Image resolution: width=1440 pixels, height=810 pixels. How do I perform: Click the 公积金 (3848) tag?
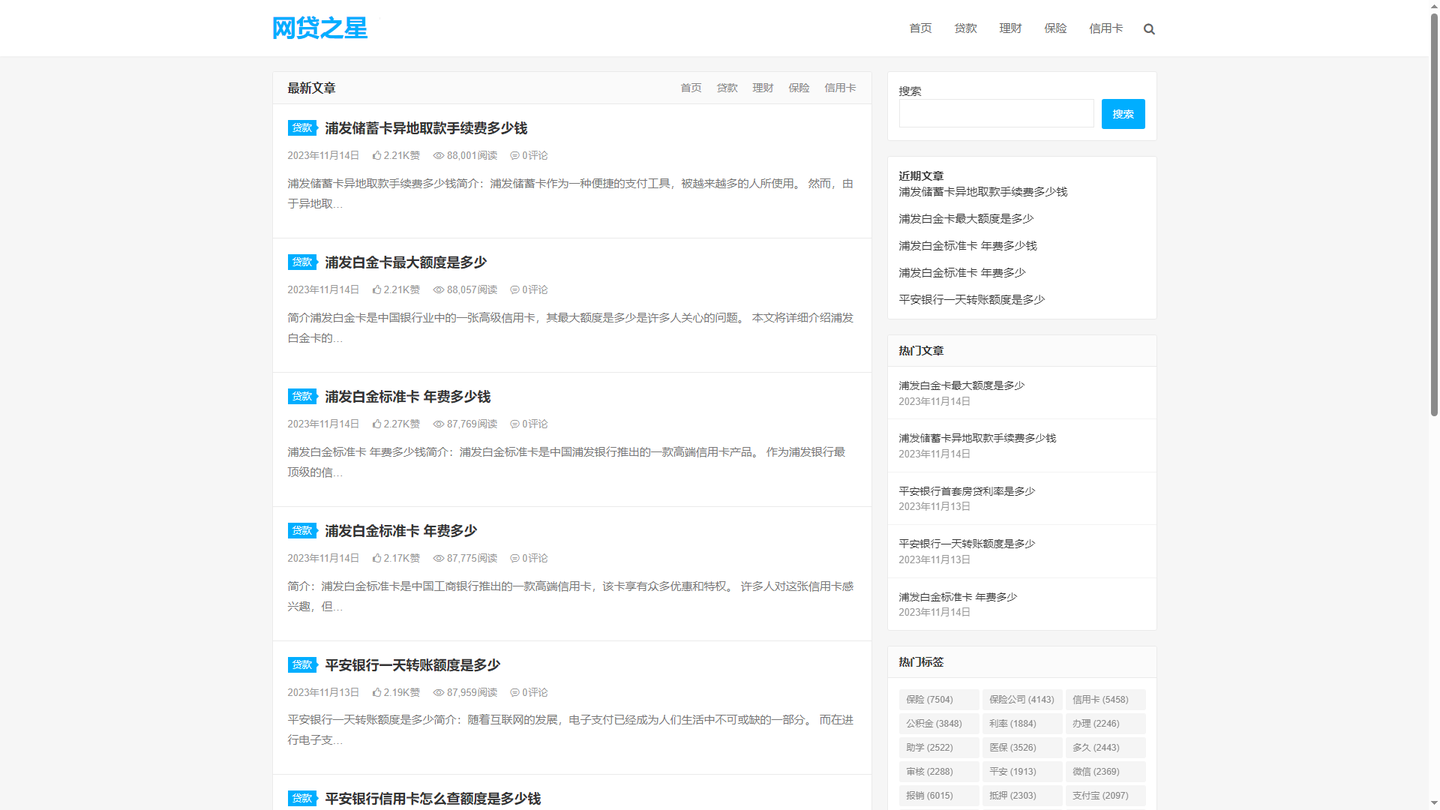point(938,724)
